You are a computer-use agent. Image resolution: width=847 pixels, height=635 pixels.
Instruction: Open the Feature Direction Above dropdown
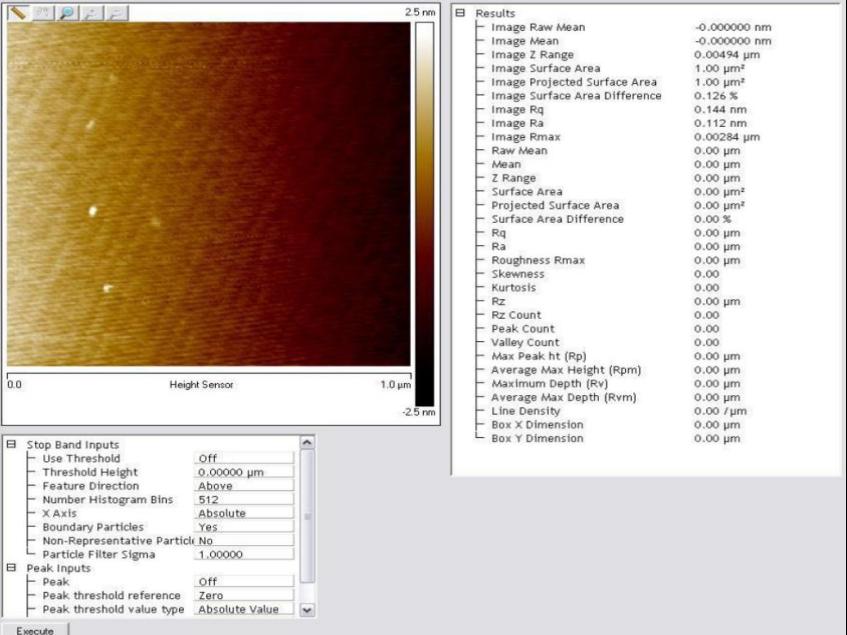(x=244, y=486)
